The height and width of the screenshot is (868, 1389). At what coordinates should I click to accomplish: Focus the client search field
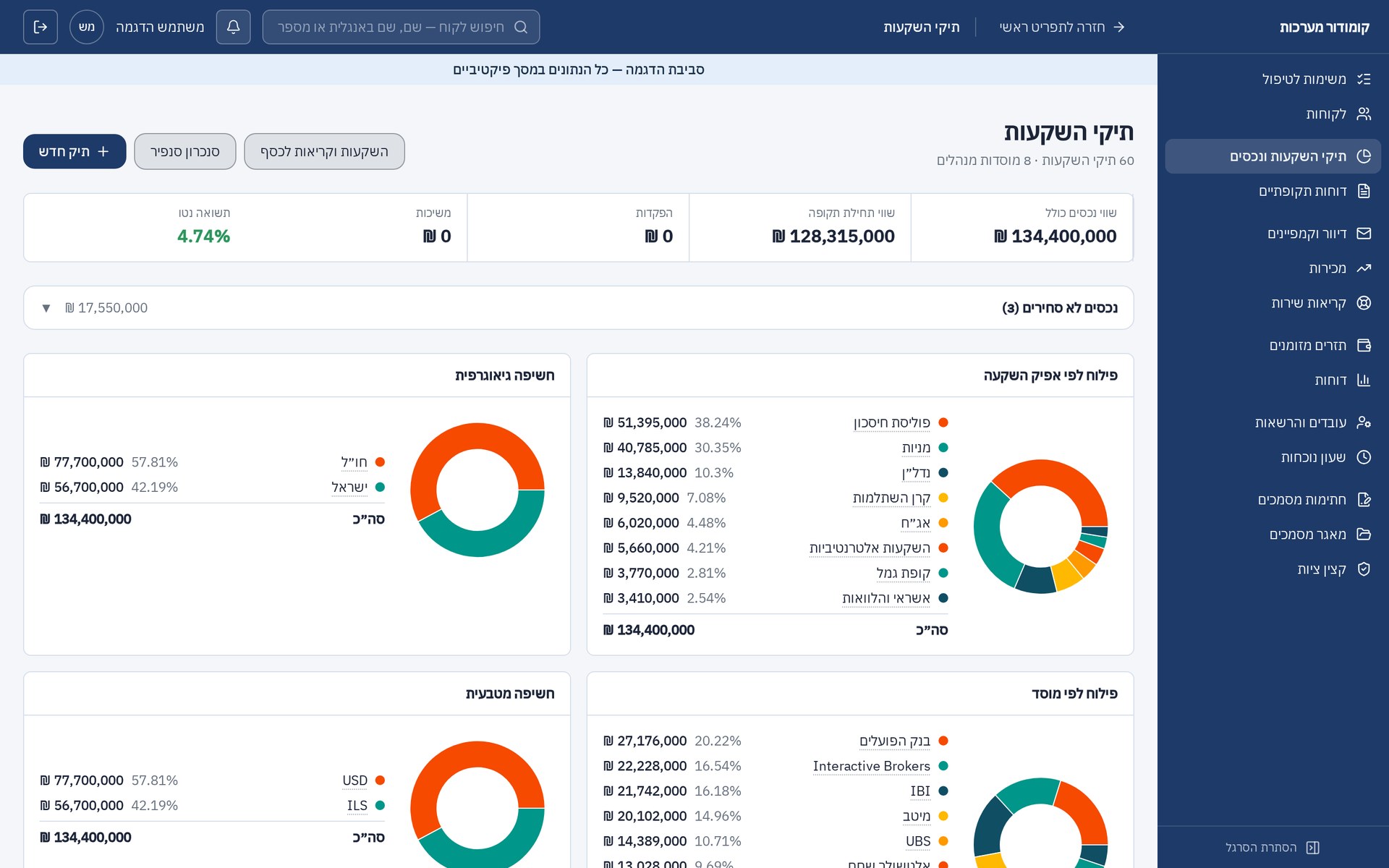click(401, 27)
